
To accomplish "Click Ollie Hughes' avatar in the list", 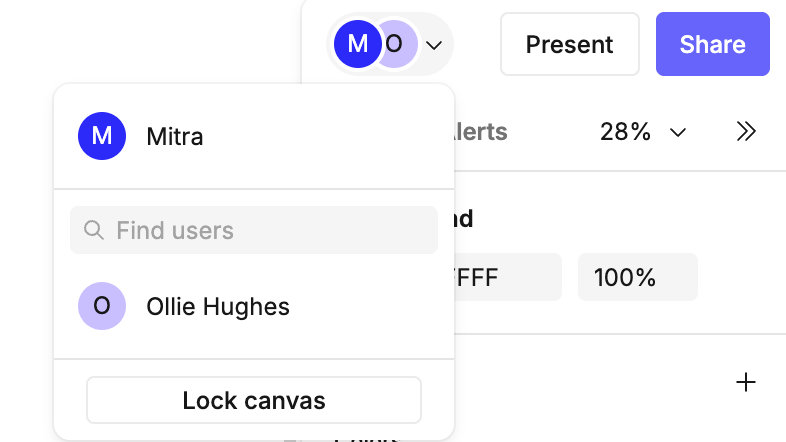I will (x=102, y=306).
